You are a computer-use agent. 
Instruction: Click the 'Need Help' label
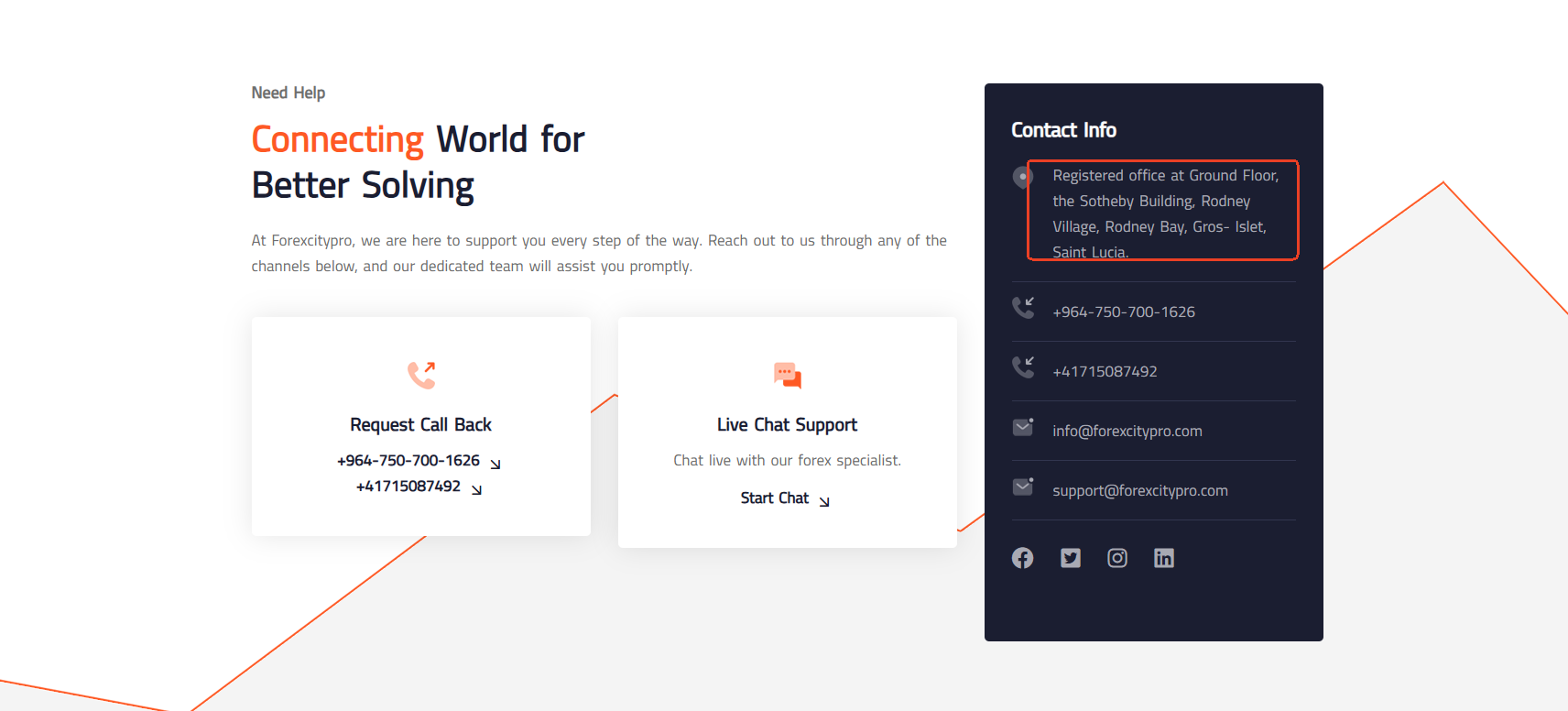click(x=289, y=93)
